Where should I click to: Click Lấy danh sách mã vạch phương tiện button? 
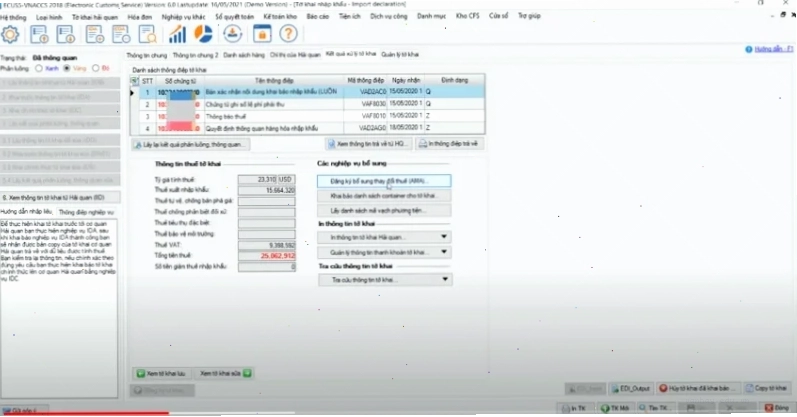[x=384, y=211]
